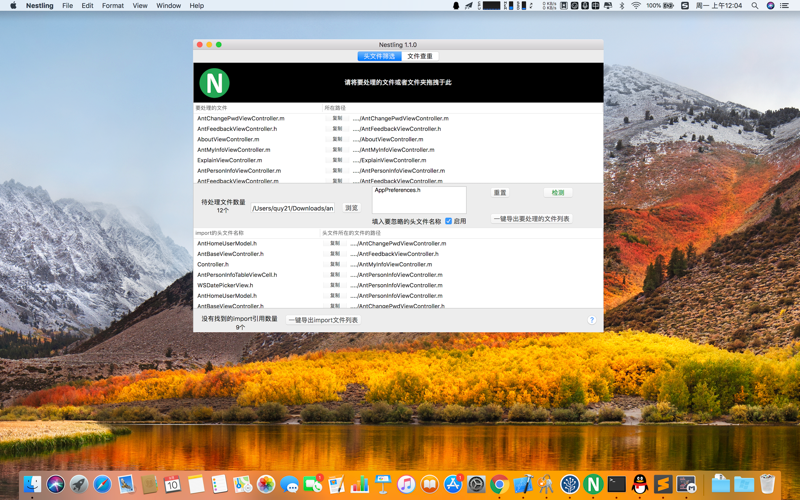
Task: Open Notification Center in menu bar
Action: click(x=785, y=6)
